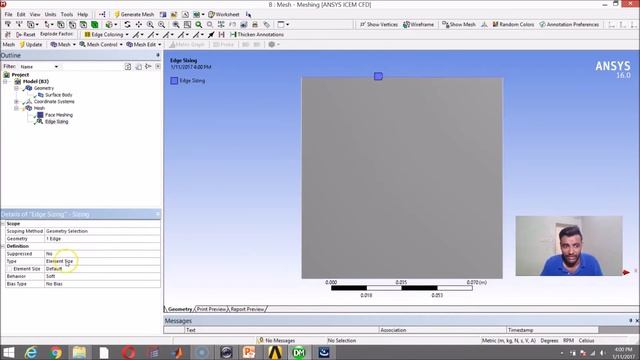Open the ANSYS Workbench taskbar icon
Screen dimensions: 640x360
coord(275,352)
